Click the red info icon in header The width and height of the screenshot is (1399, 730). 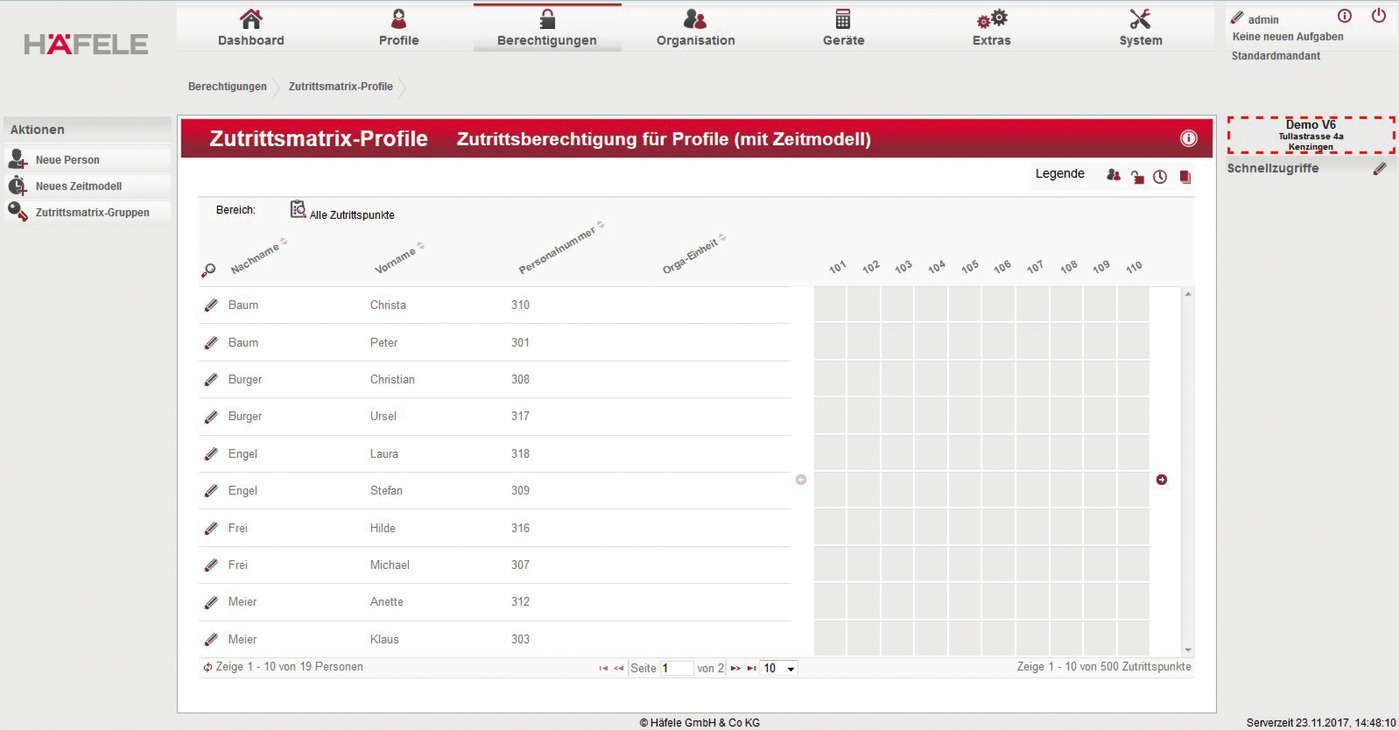pyautogui.click(x=1344, y=16)
